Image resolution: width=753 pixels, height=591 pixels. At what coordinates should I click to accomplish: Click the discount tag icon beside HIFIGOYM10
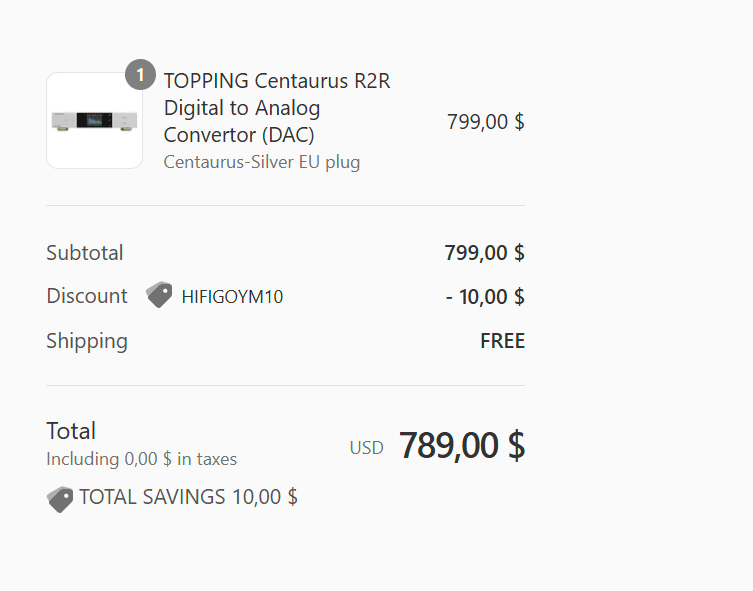159,296
